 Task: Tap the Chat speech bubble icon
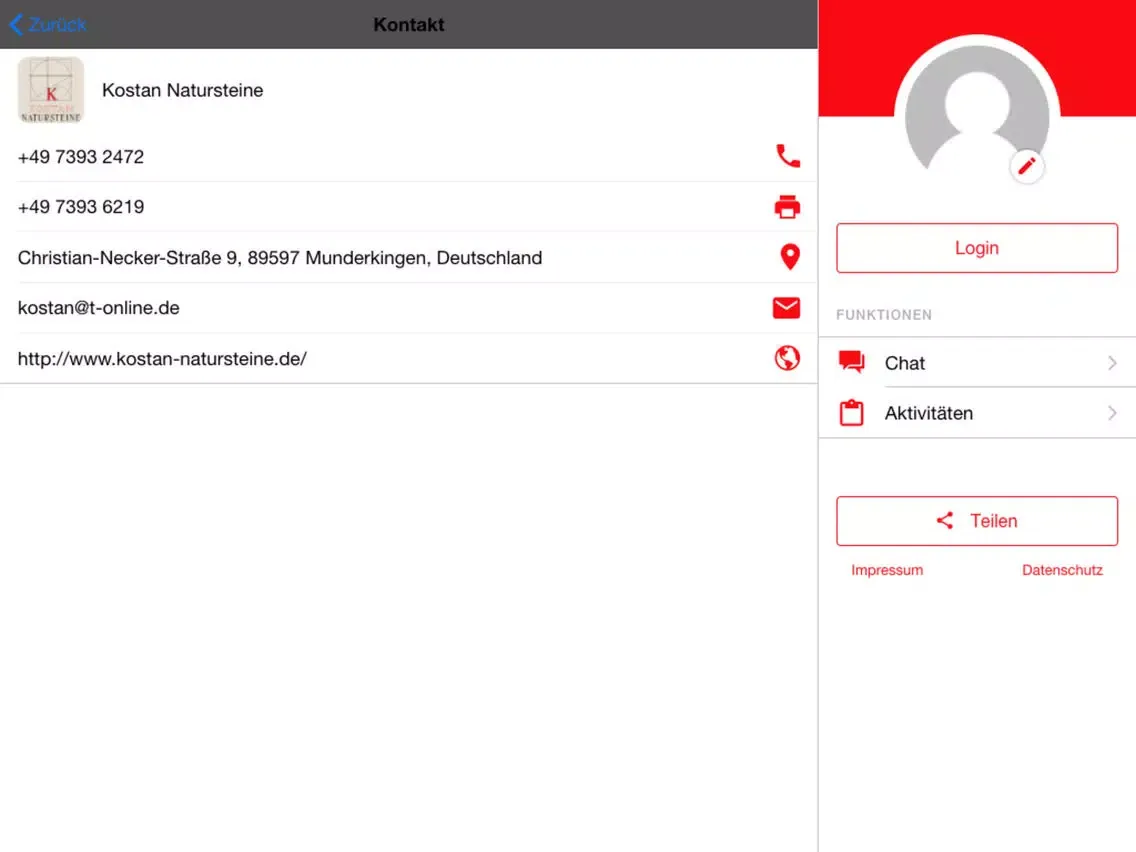pyautogui.click(x=851, y=362)
